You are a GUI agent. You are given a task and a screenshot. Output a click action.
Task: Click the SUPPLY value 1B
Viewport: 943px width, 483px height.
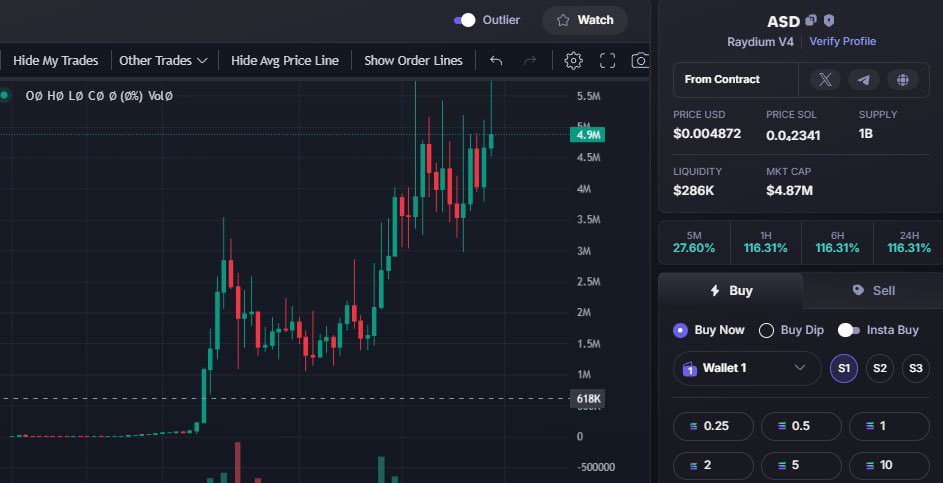point(865,134)
